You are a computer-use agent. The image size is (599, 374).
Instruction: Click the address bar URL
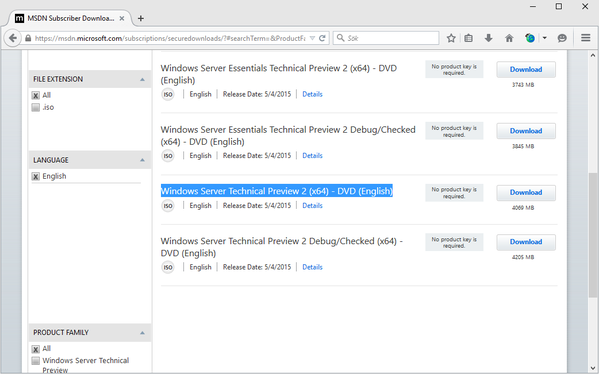pyautogui.click(x=170, y=38)
